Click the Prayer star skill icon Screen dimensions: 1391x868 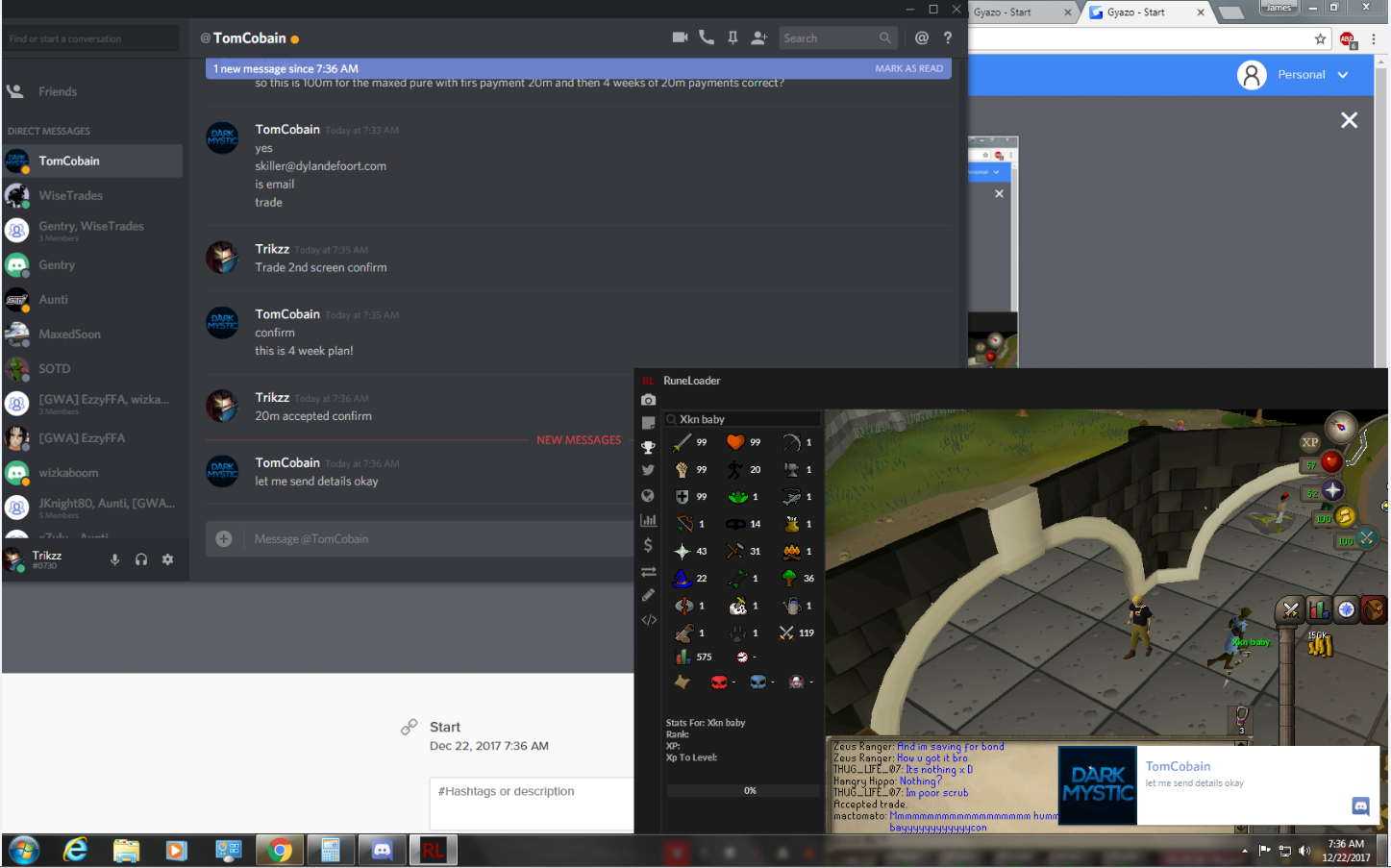[x=682, y=551]
